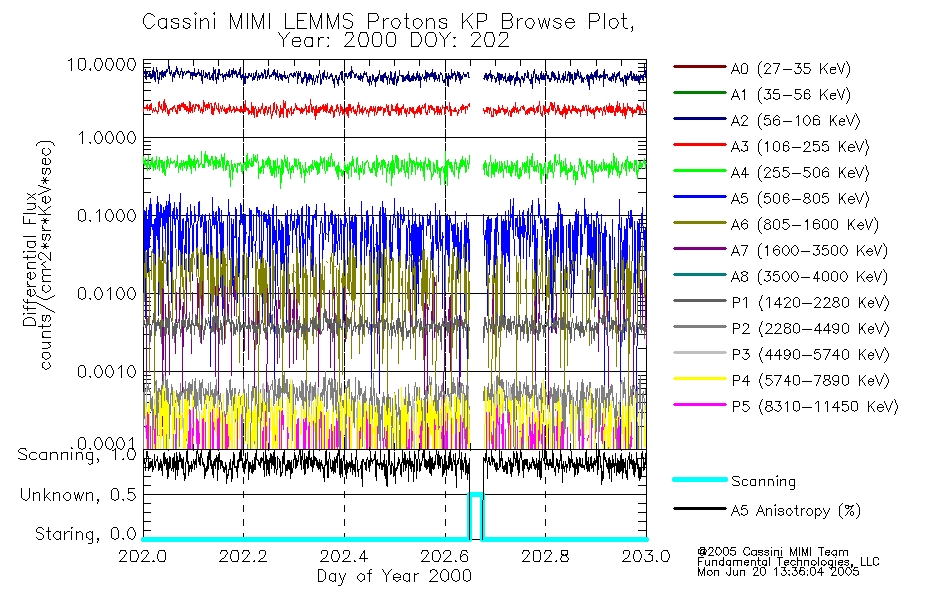Click the 'Staring, 0.0' axis label
950x600 pixels.
86,534
